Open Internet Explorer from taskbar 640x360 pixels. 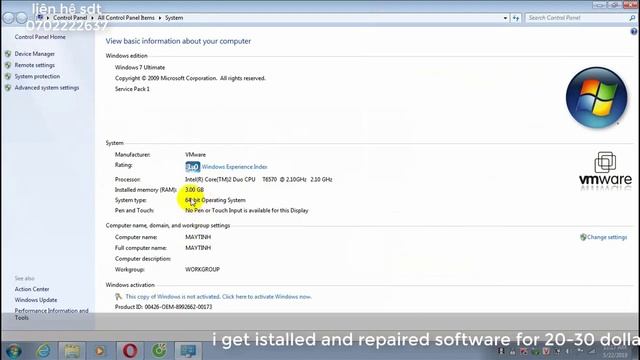coord(43,351)
